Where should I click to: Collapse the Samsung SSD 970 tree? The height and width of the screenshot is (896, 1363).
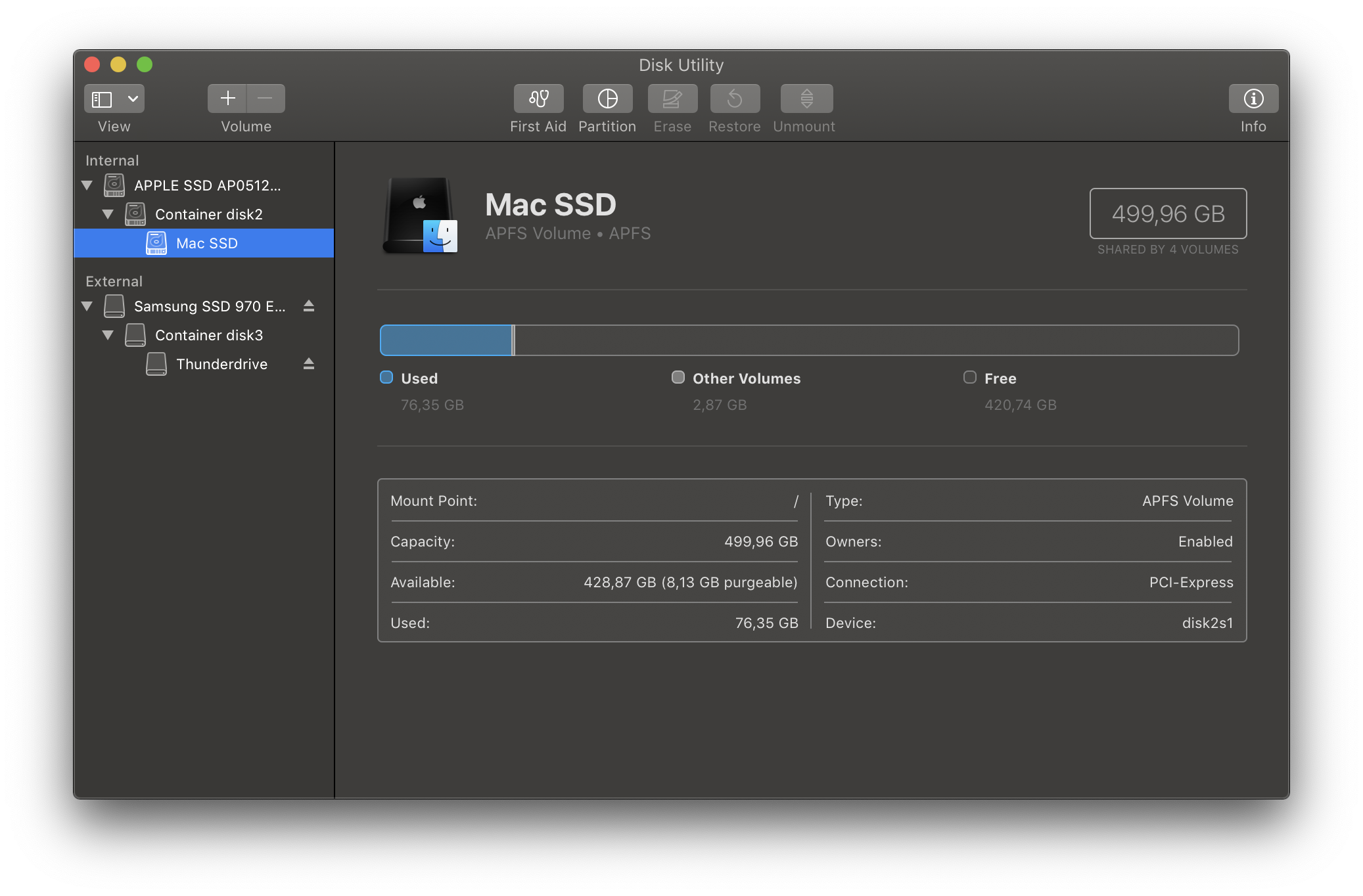tap(87, 306)
